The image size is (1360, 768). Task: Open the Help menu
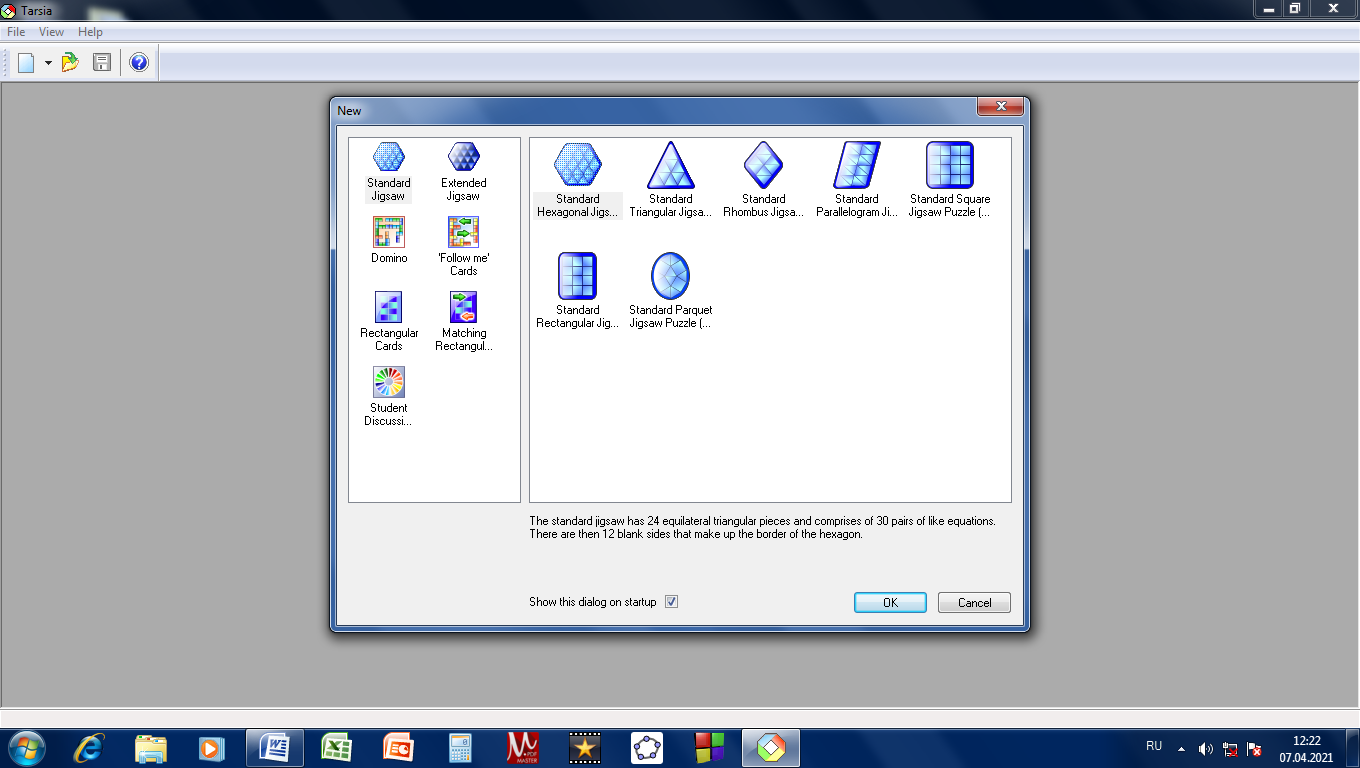coord(90,32)
